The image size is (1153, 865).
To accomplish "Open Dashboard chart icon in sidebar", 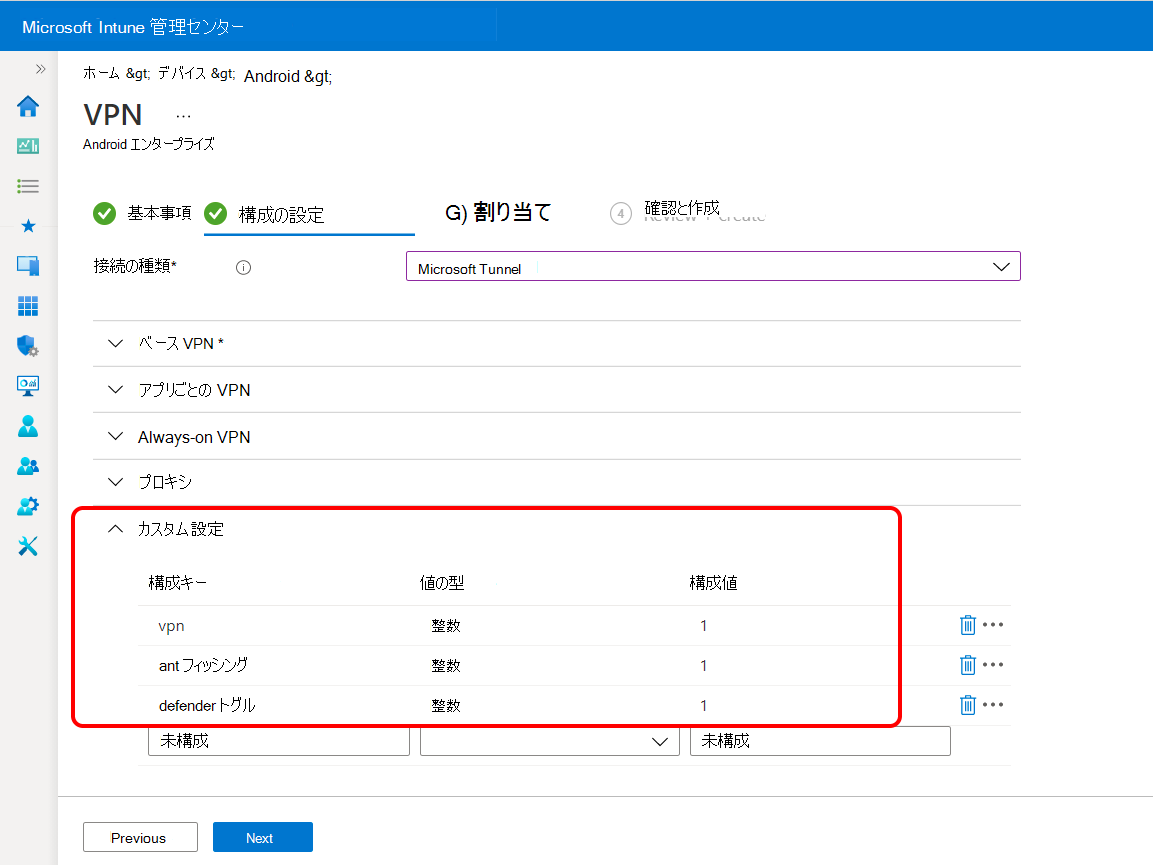I will [28, 146].
